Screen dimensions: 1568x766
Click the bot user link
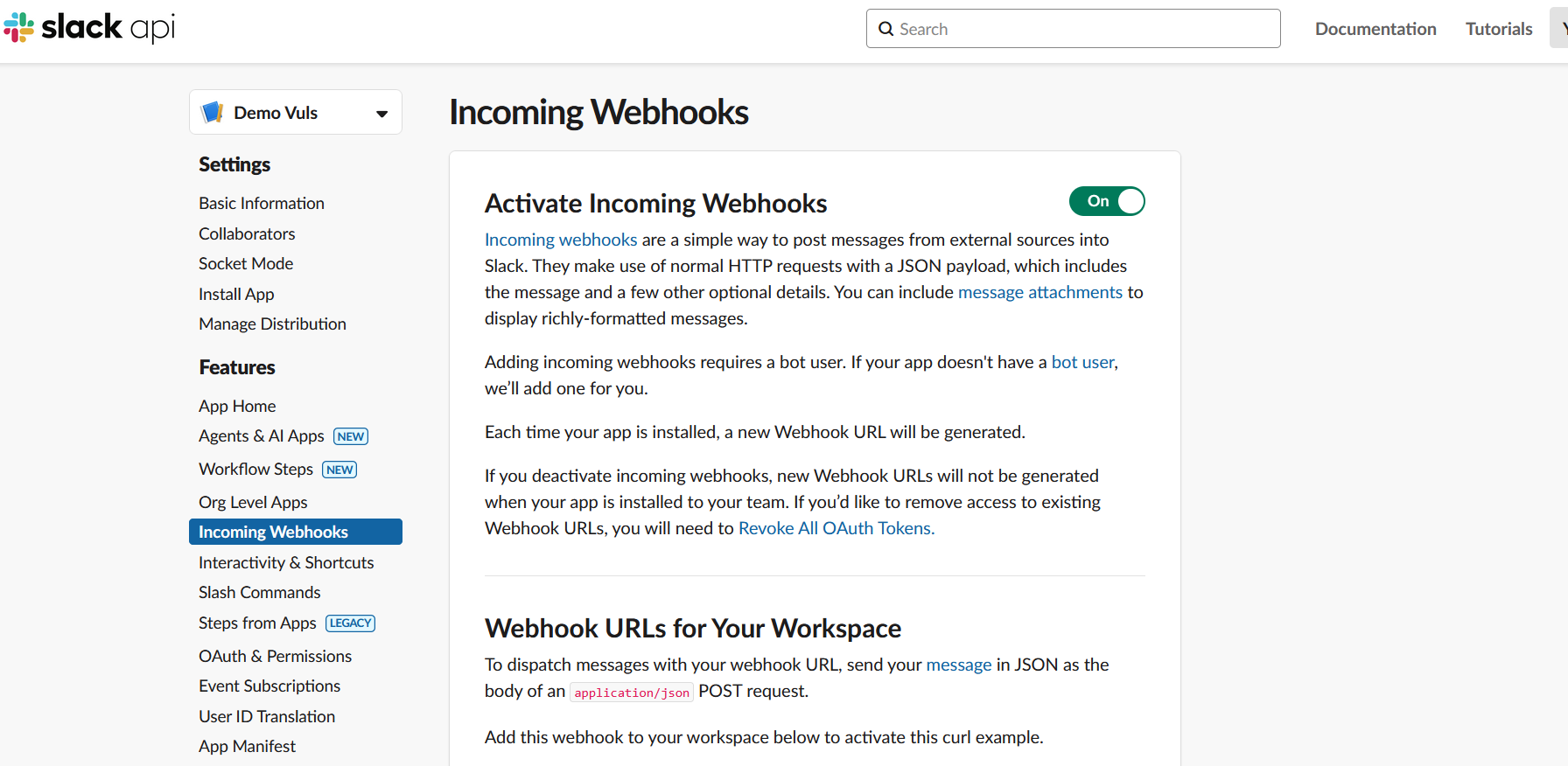click(x=1082, y=362)
